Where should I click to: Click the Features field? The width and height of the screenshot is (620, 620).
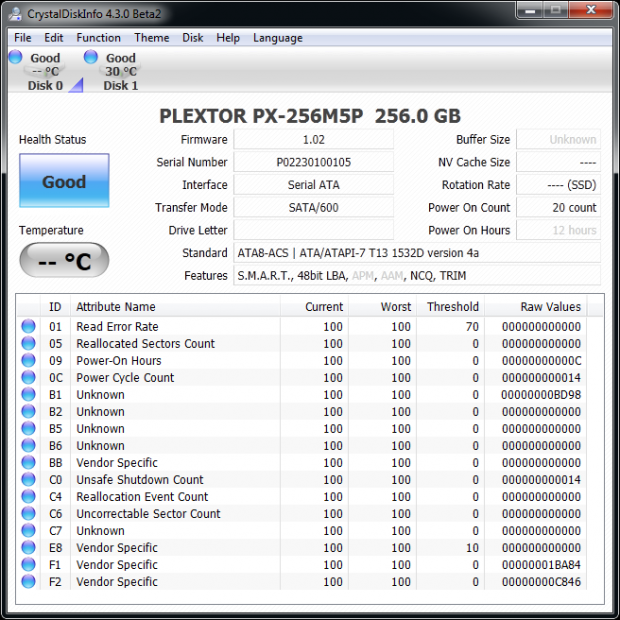[x=417, y=275]
